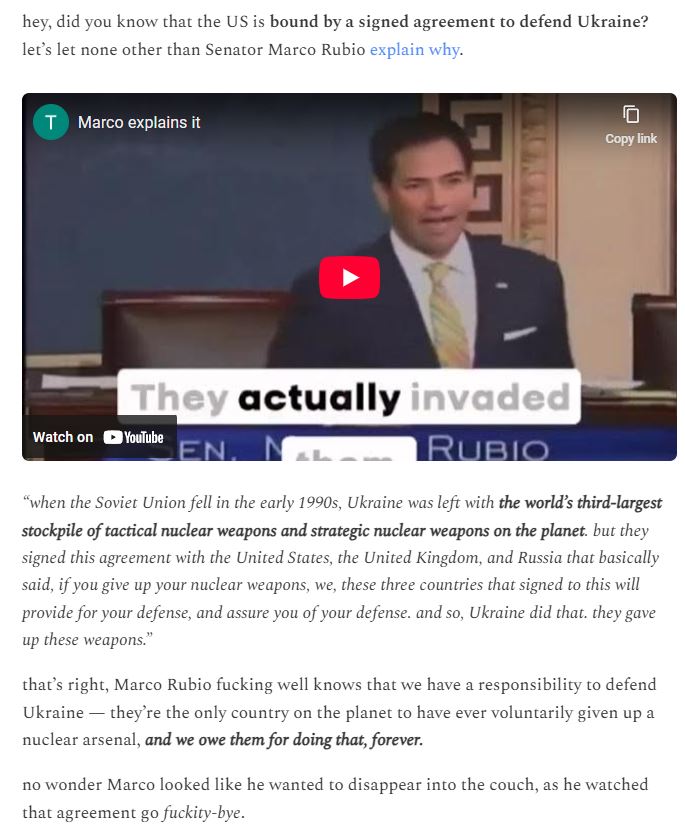Click the yellow striped tie in the video
The width and height of the screenshot is (685, 833).
tap(445, 313)
